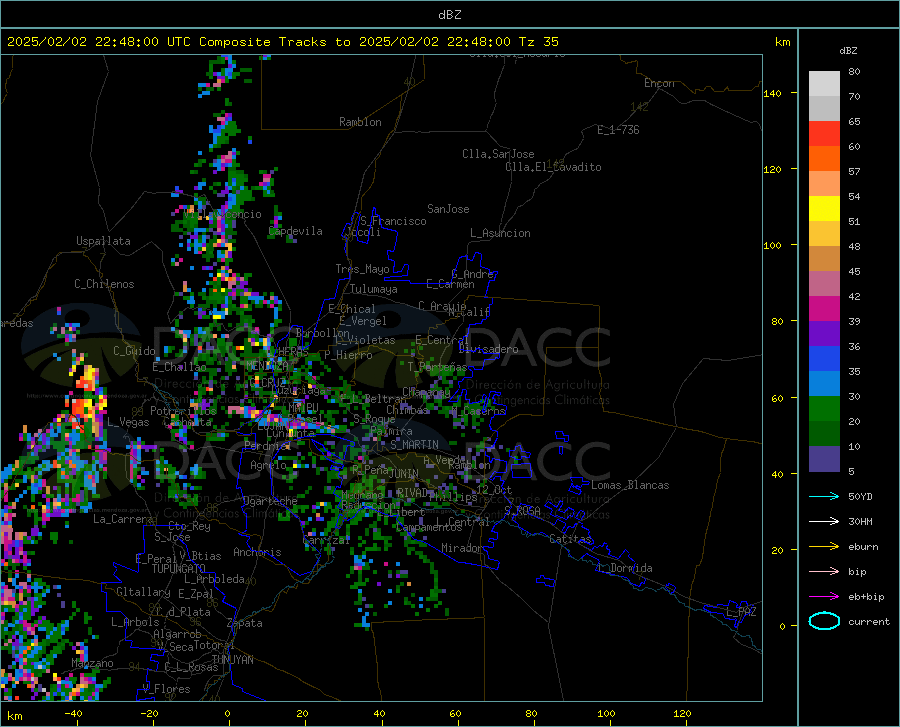Select the dark violet 5 dBZ swatch

coord(824,459)
